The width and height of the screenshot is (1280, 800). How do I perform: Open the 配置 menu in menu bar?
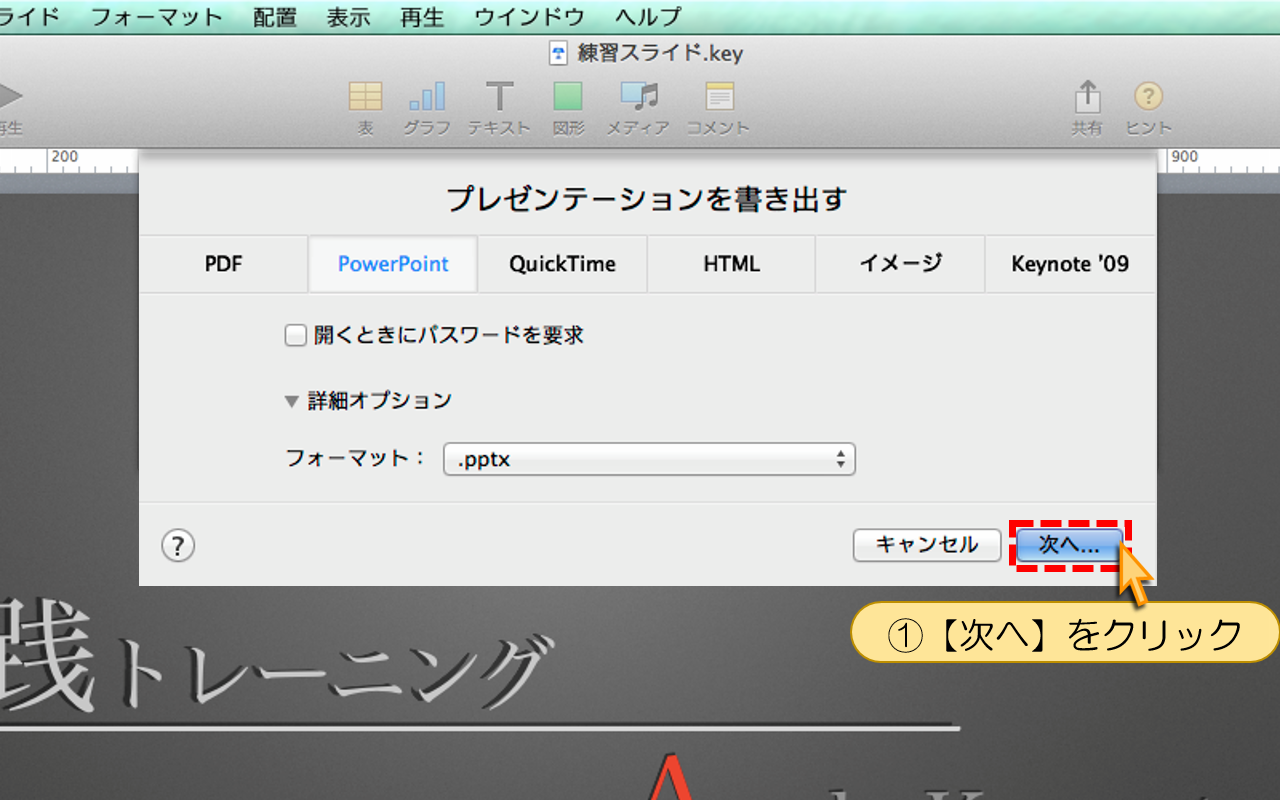(x=275, y=17)
